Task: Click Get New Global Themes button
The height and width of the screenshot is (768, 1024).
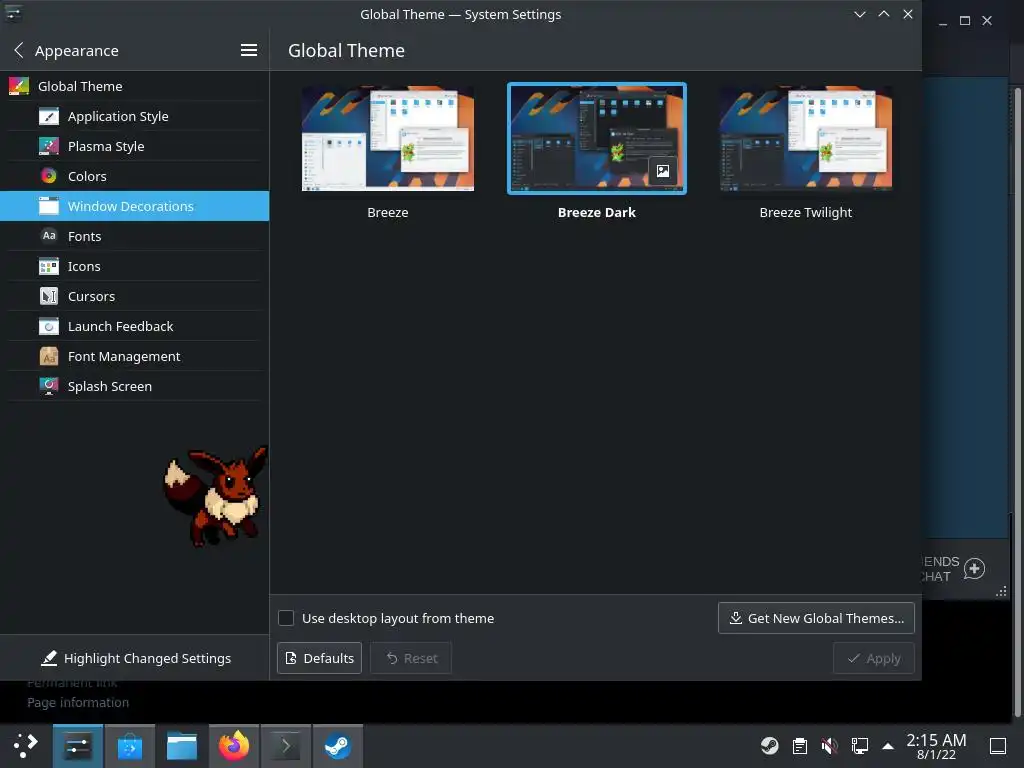Action: point(816,618)
